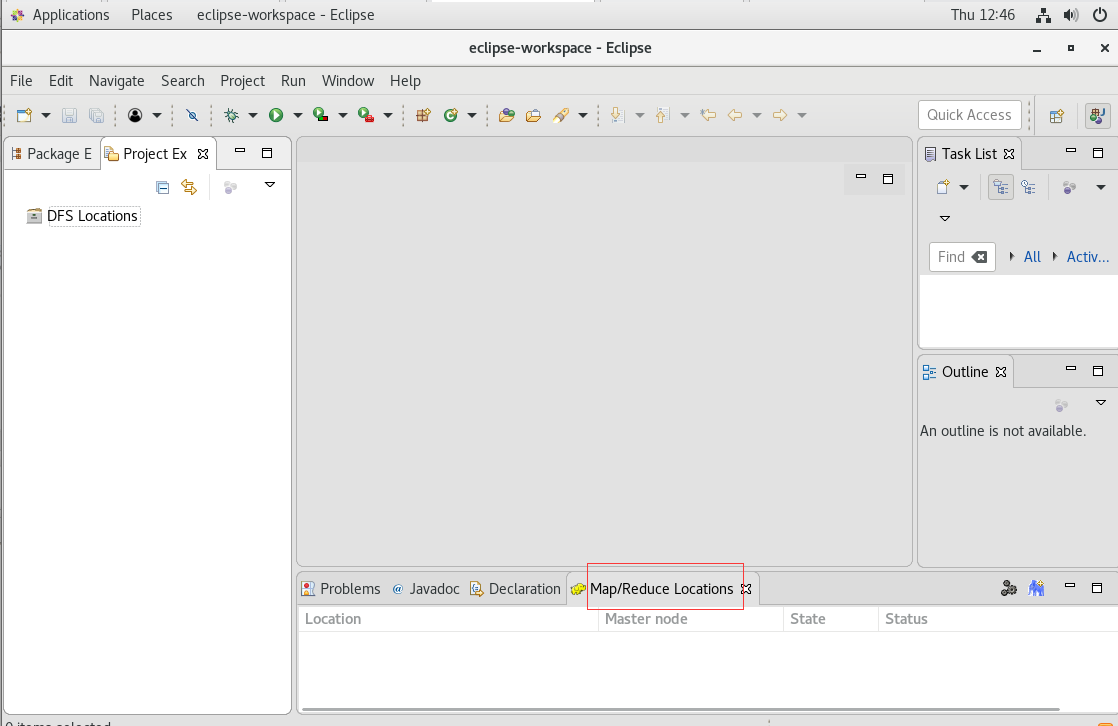Screen dimensions: 1118x726
Task: Open the Outline view menu arrow
Action: click(1100, 403)
